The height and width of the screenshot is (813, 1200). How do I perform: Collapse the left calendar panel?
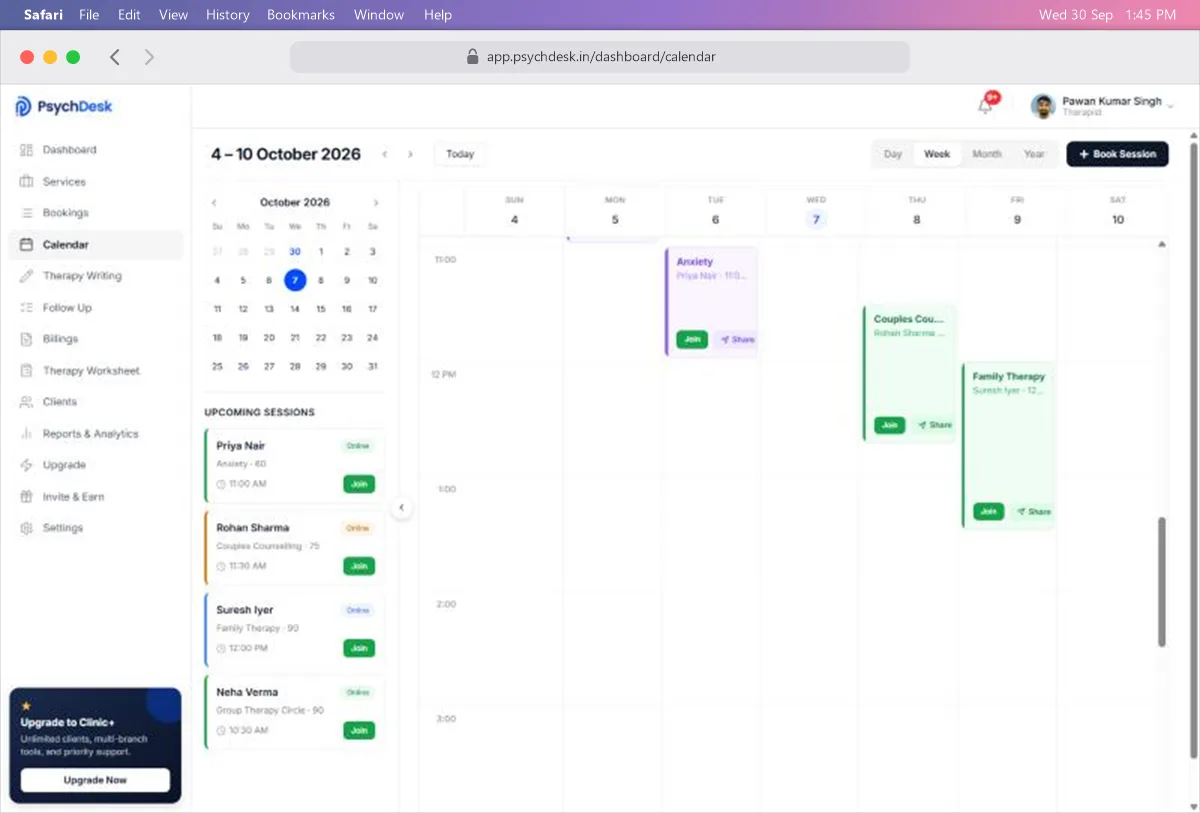[x=401, y=508]
